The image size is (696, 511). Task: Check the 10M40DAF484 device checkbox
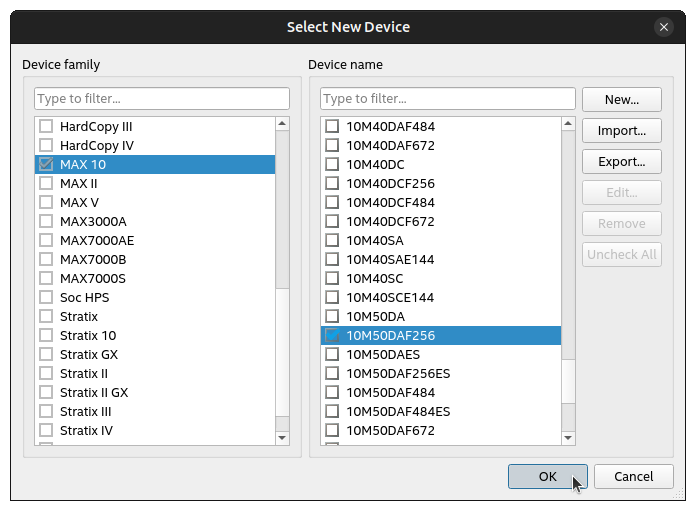click(332, 127)
